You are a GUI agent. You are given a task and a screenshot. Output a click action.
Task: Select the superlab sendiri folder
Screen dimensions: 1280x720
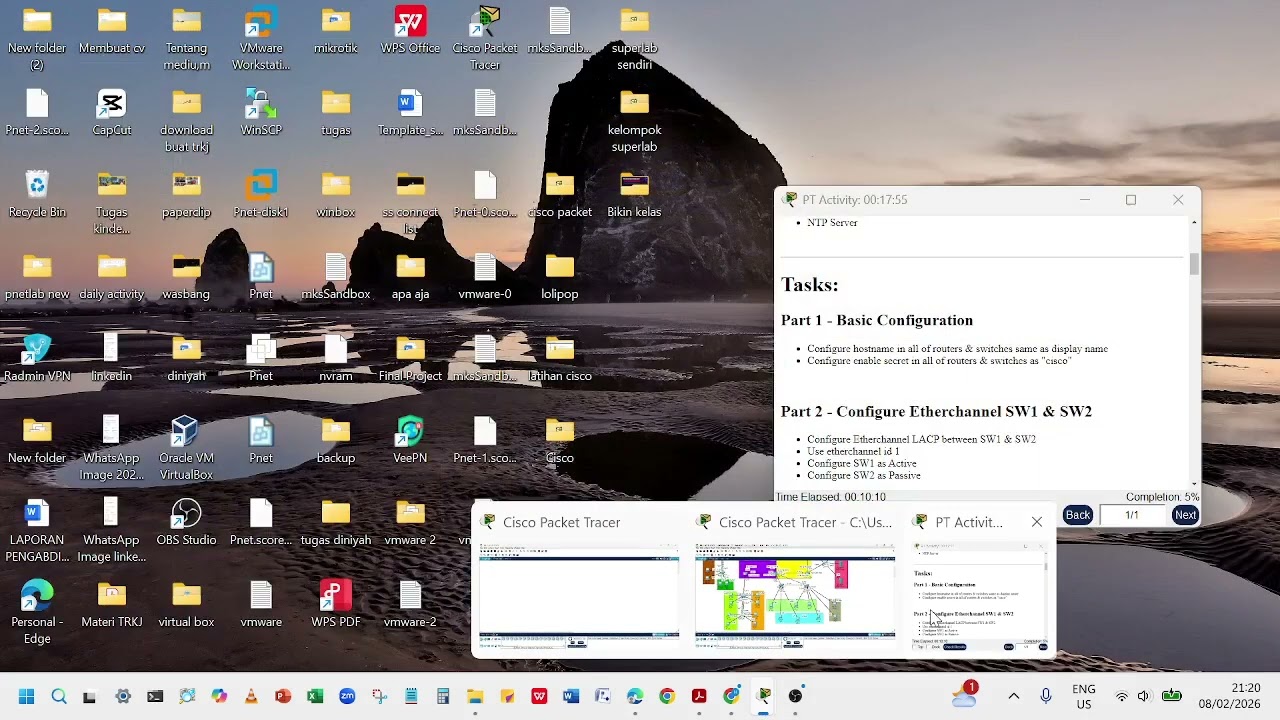(634, 38)
